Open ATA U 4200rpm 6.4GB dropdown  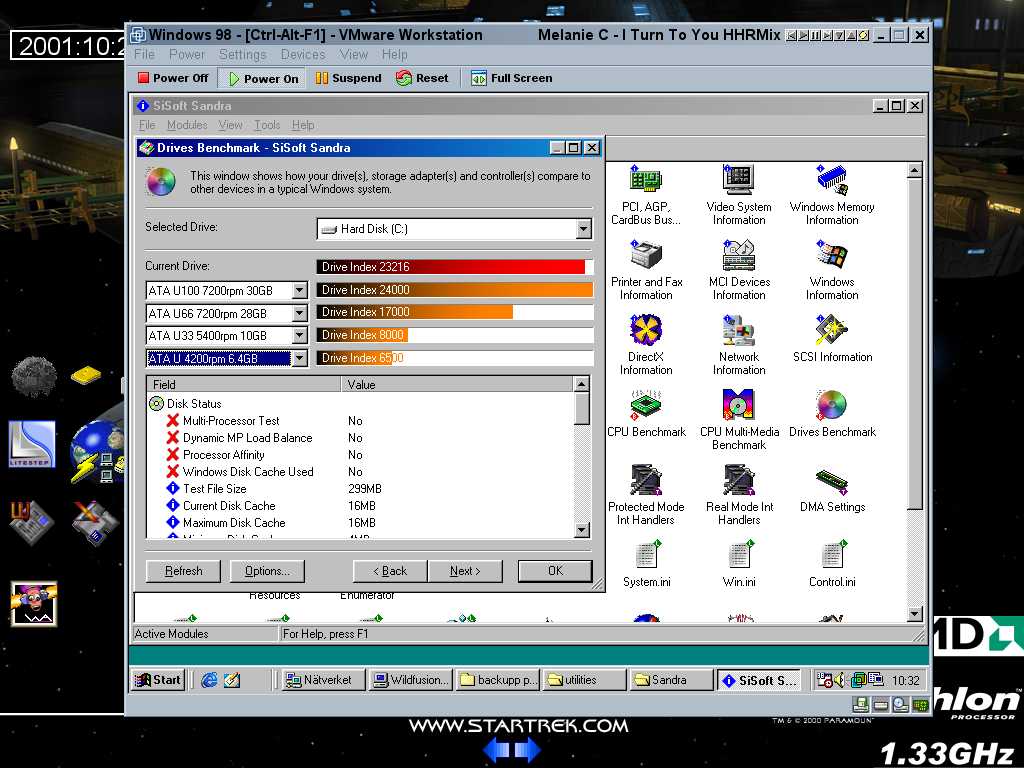click(x=299, y=358)
